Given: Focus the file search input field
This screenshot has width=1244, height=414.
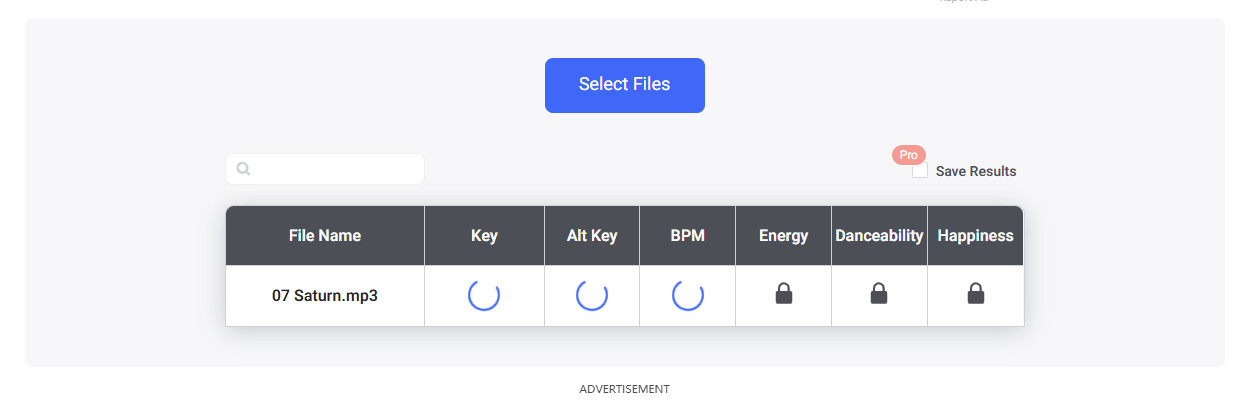Looking at the screenshot, I should 325,169.
